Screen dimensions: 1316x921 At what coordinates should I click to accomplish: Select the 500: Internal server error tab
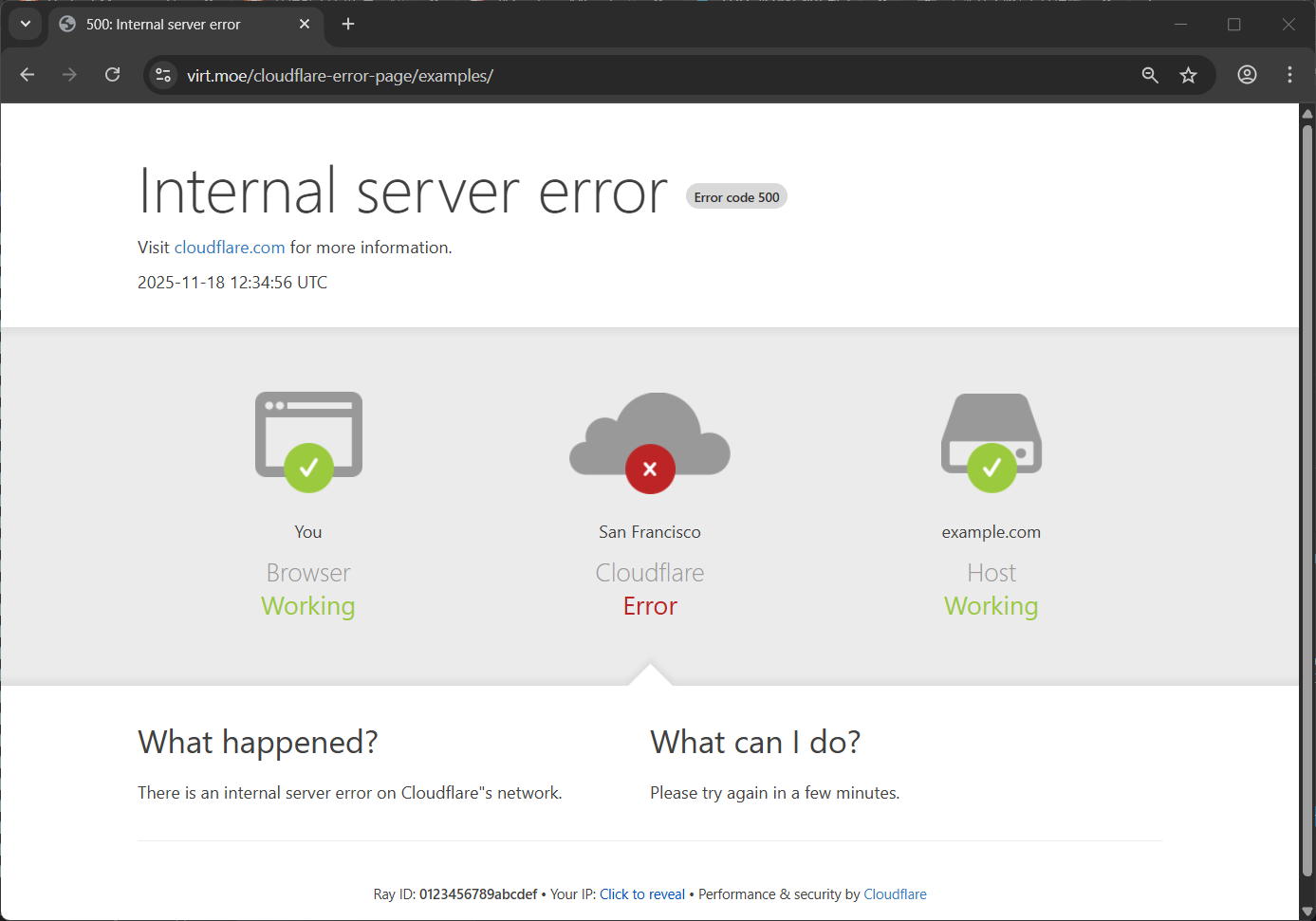[163, 24]
